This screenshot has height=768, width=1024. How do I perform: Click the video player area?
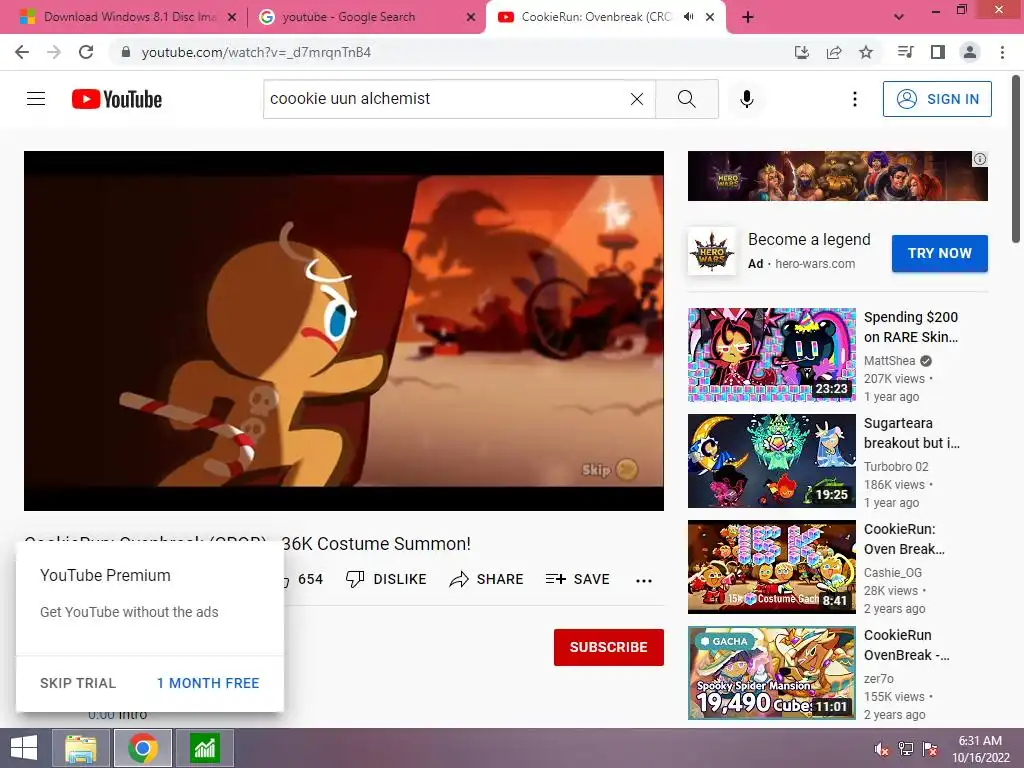coord(344,330)
